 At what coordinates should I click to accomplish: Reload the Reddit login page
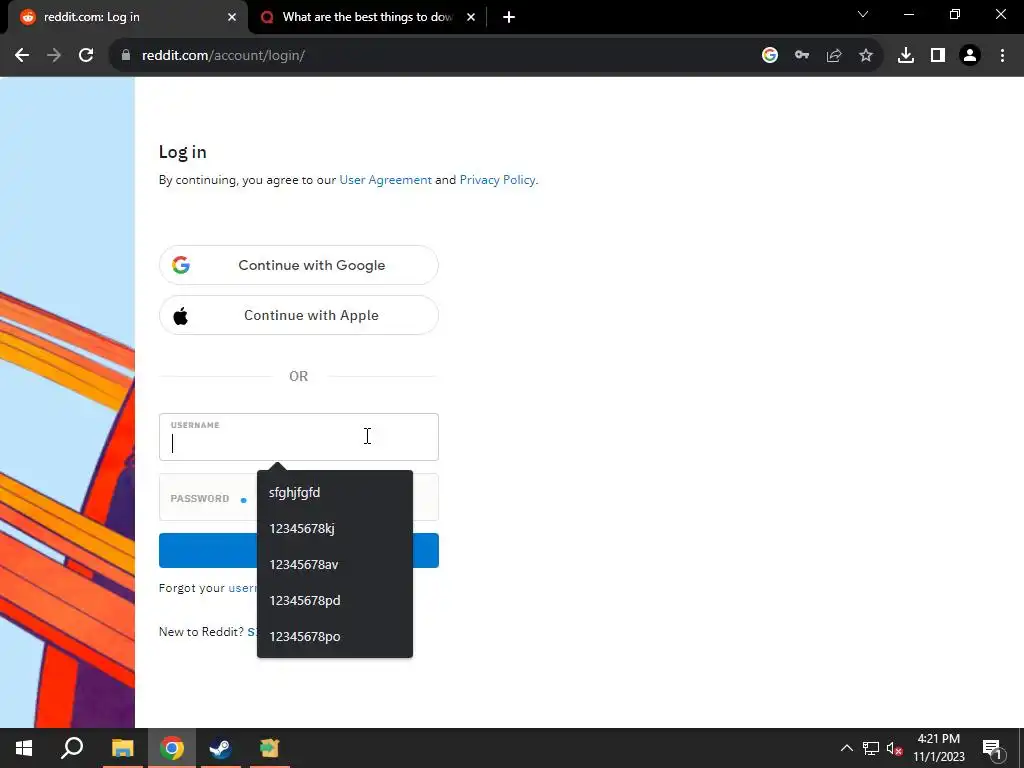point(86,56)
